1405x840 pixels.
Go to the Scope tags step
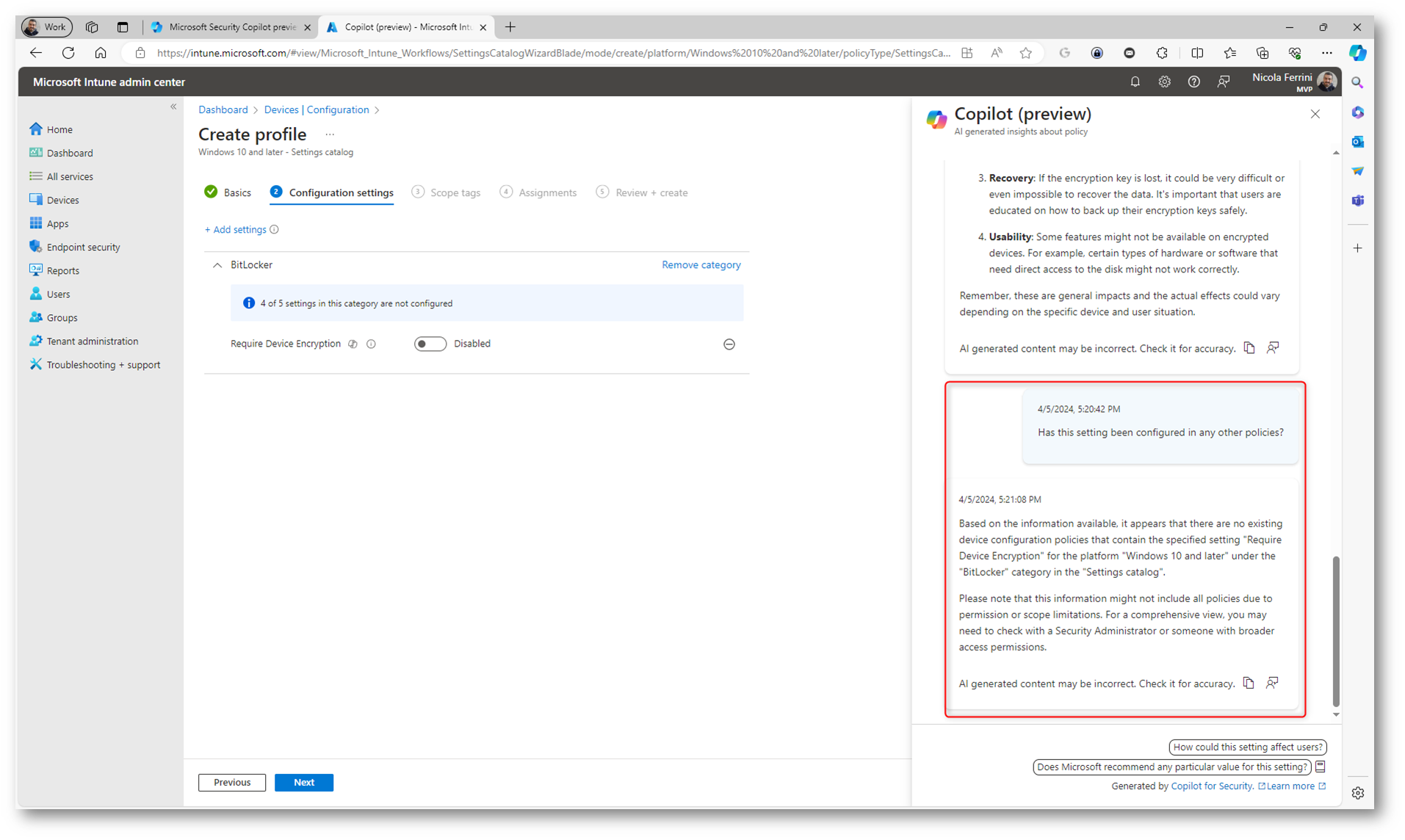coord(446,192)
